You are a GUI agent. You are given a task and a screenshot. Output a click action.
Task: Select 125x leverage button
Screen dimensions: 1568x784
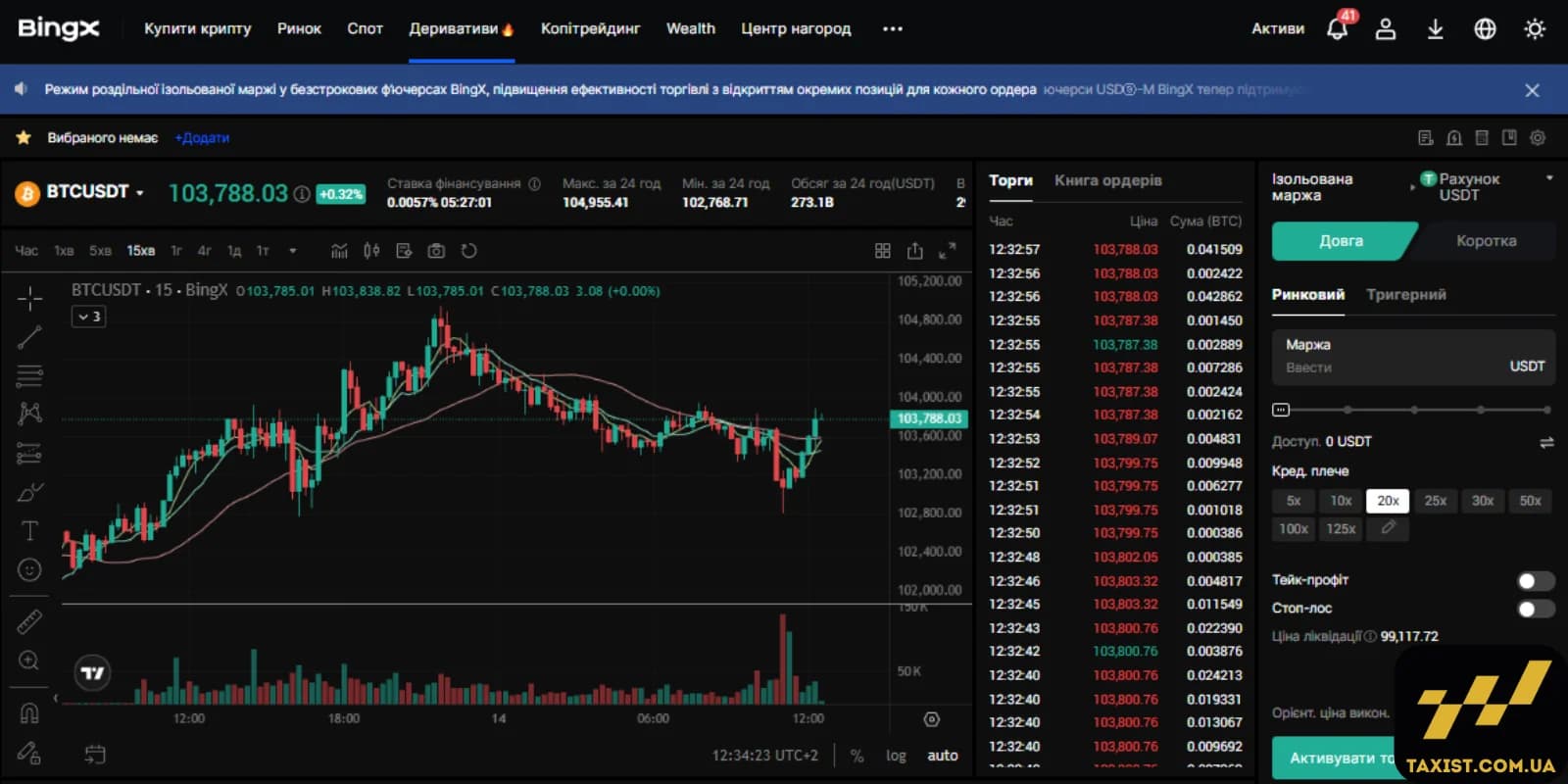pos(1341,529)
